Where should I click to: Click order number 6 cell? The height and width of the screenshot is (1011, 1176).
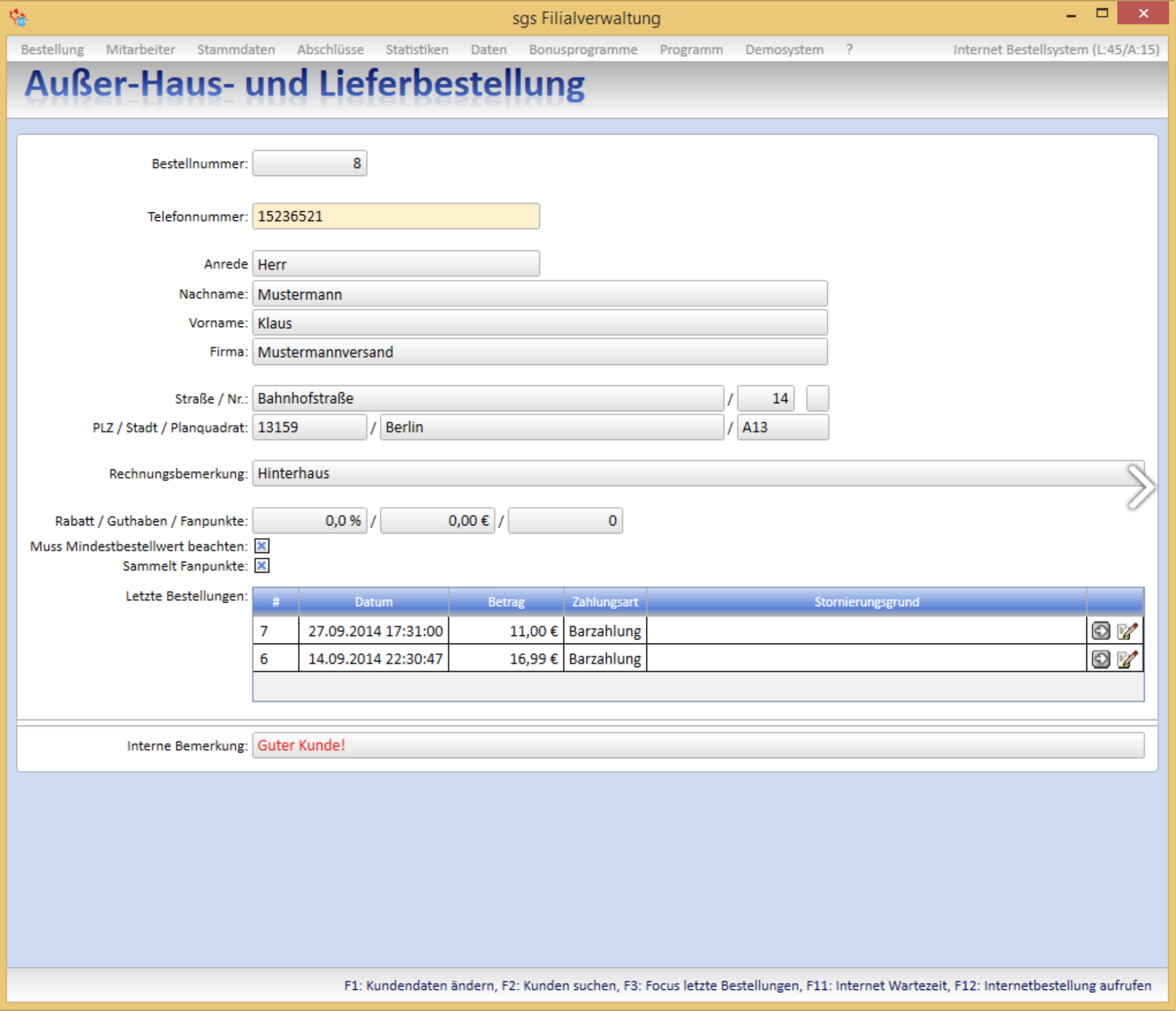(276, 659)
